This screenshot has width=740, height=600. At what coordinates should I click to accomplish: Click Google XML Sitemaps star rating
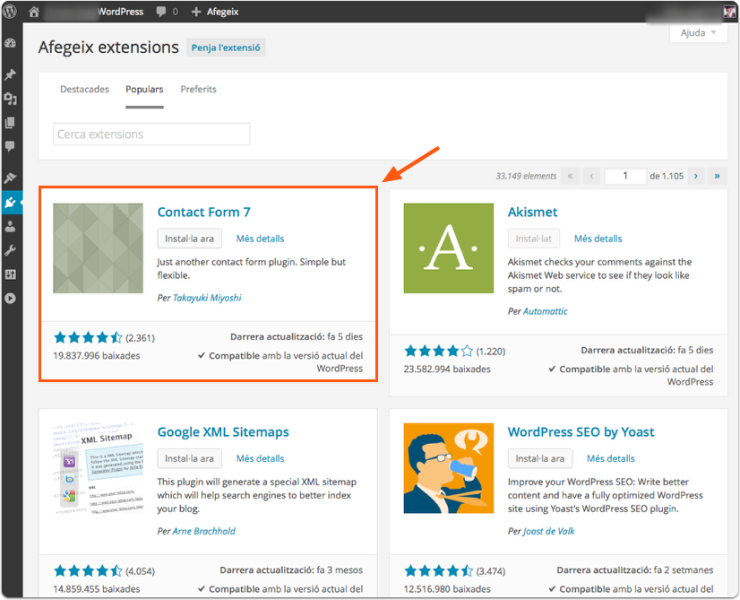pos(88,571)
